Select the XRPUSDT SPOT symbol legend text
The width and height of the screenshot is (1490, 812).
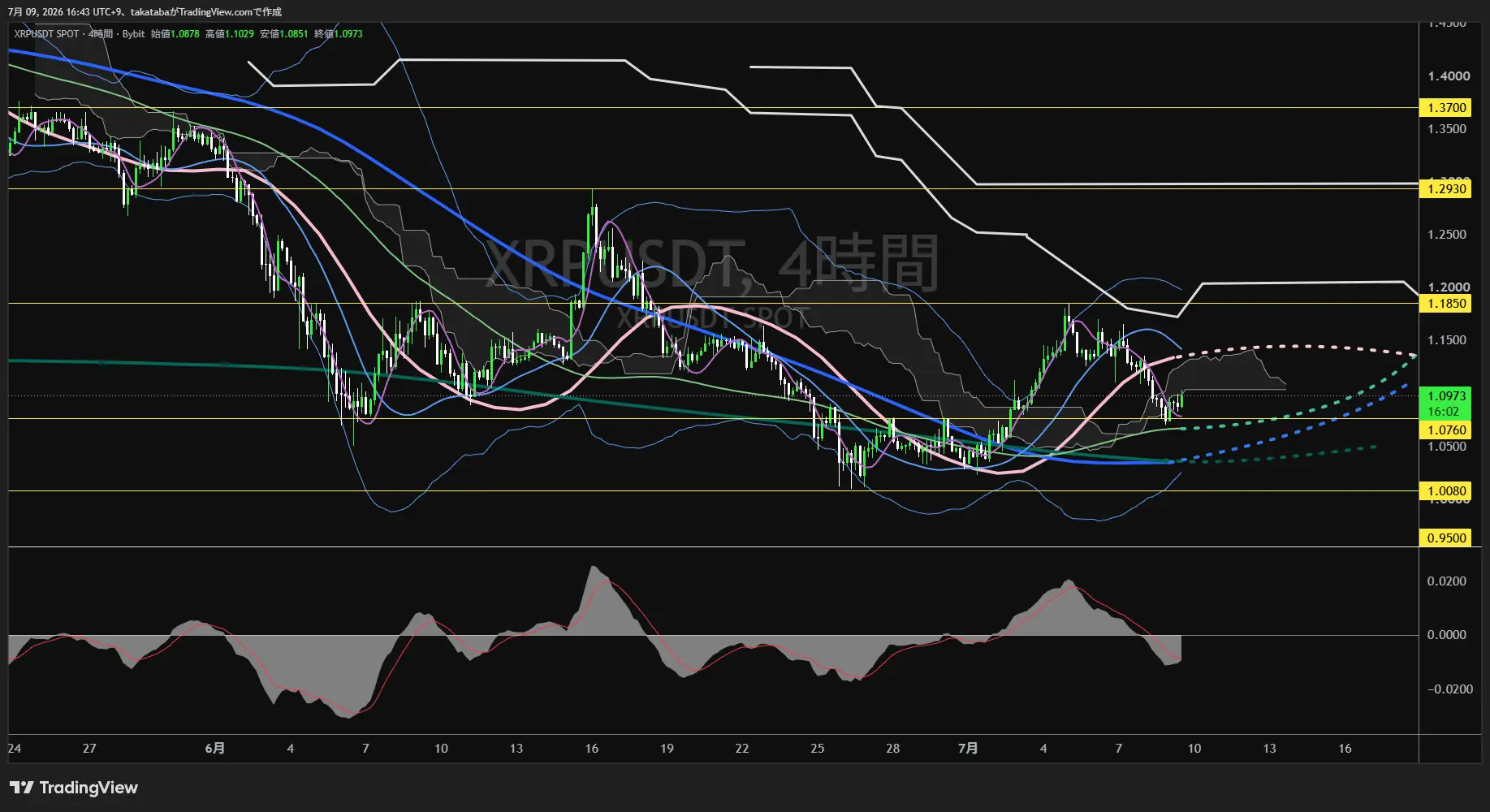(x=47, y=34)
